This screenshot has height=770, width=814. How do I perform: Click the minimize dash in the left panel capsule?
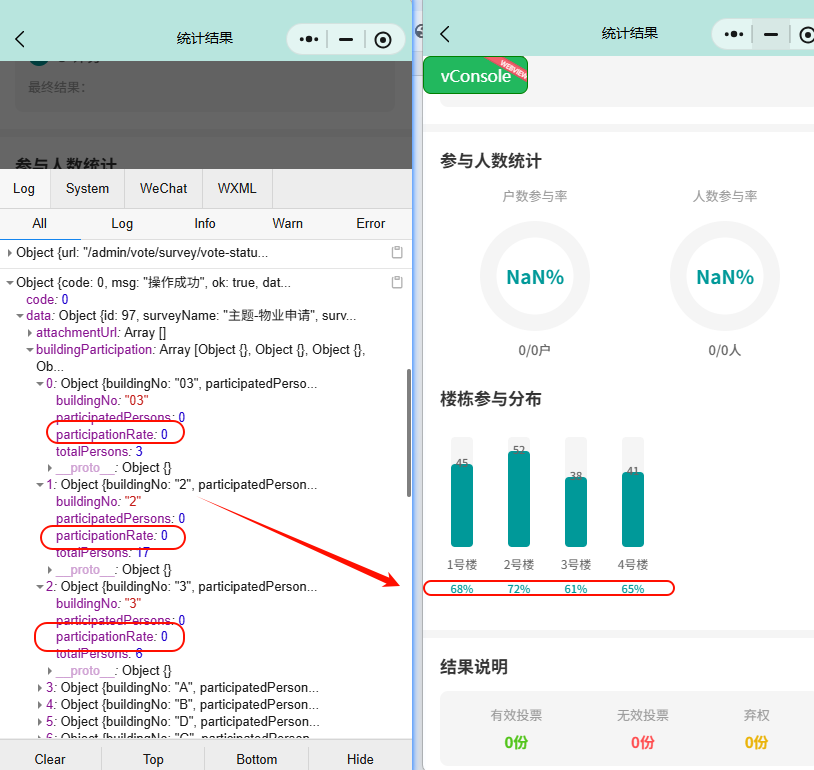[x=346, y=39]
